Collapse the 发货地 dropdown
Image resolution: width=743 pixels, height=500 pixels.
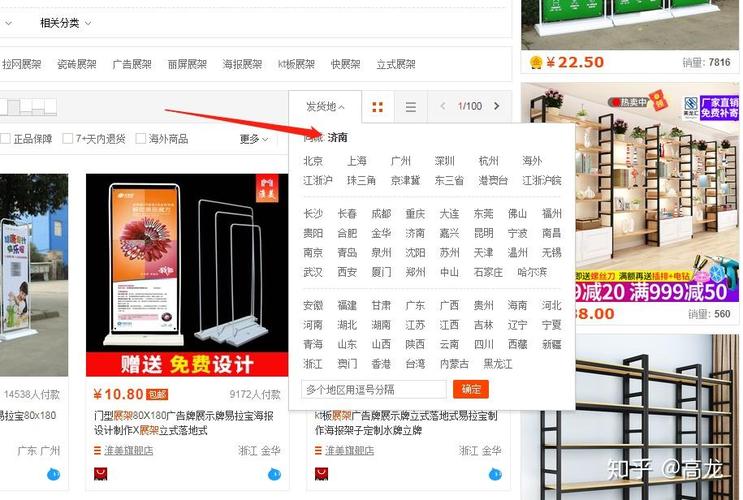click(325, 107)
